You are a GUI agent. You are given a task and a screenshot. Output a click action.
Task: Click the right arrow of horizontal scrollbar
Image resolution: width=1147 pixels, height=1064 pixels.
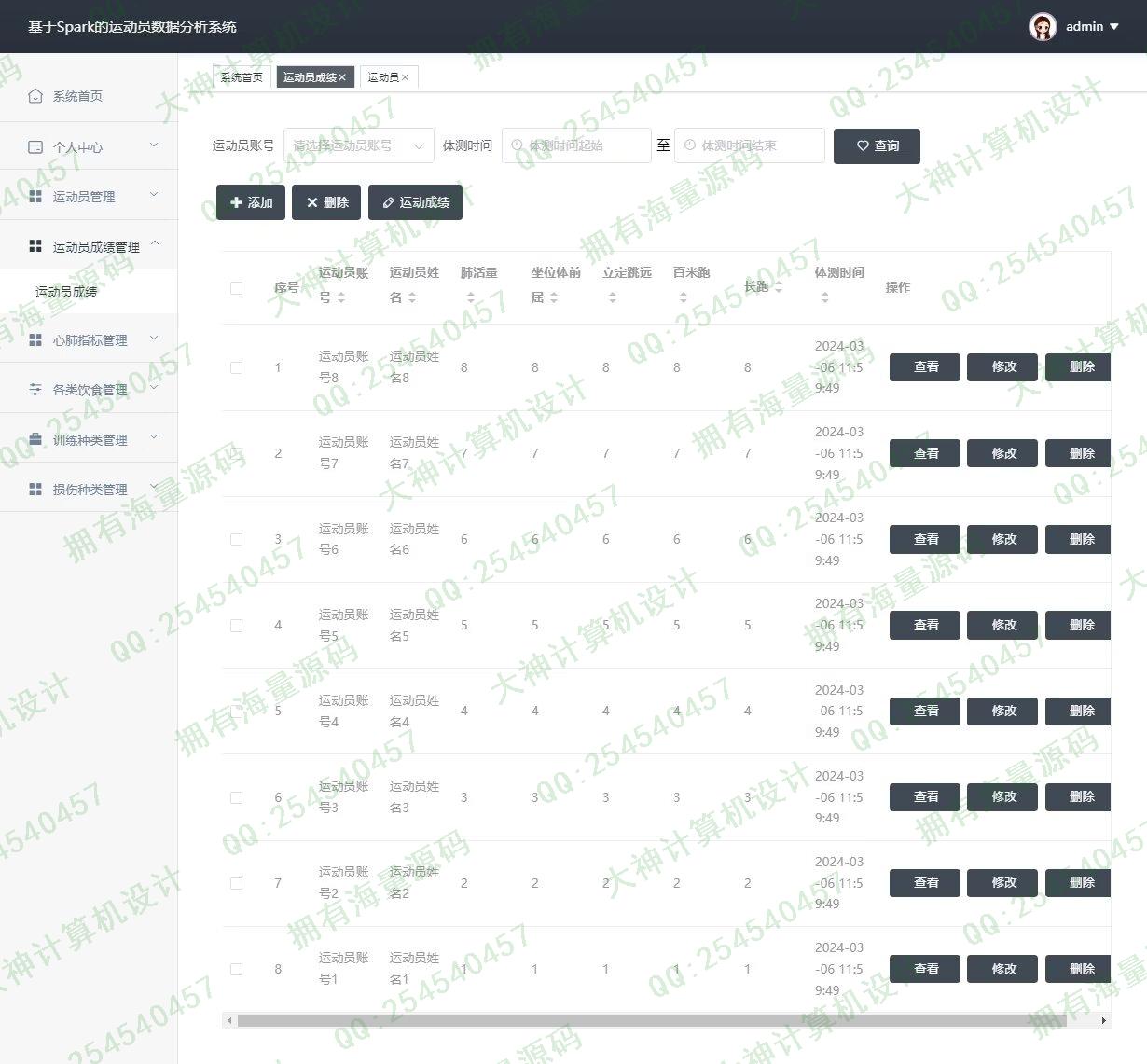1104,1021
